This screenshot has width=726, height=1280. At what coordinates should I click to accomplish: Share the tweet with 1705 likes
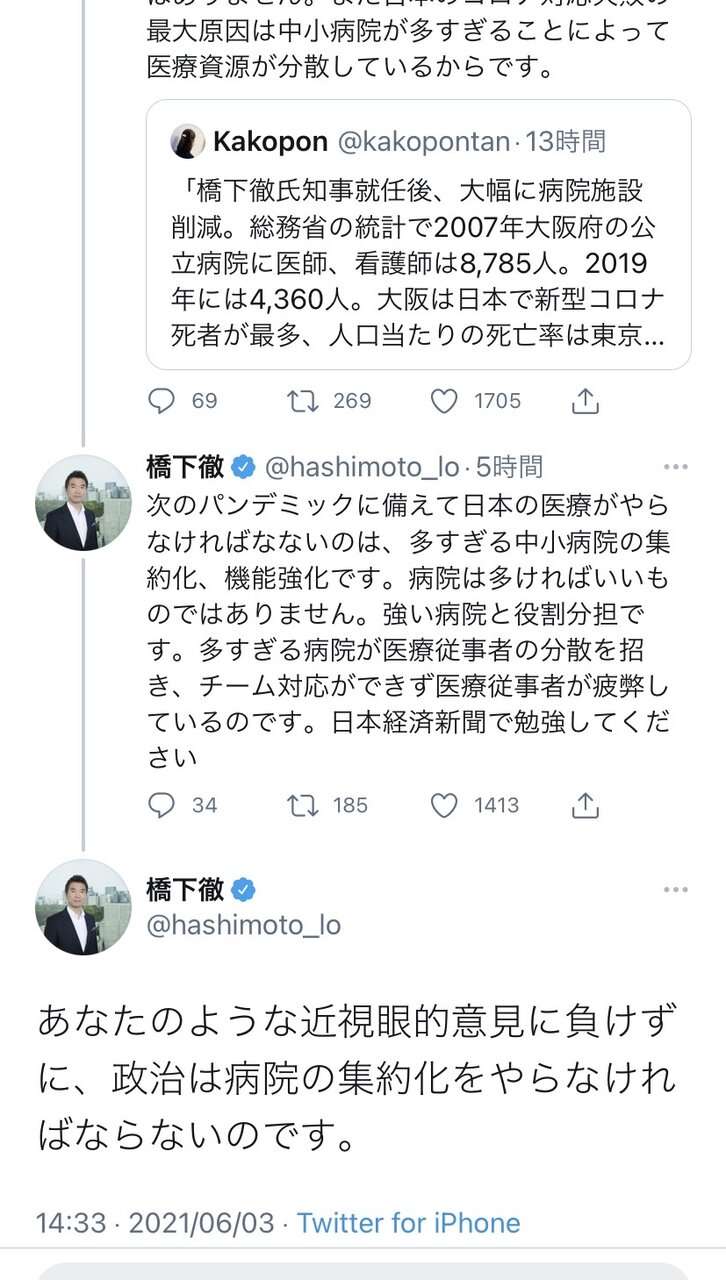click(585, 401)
